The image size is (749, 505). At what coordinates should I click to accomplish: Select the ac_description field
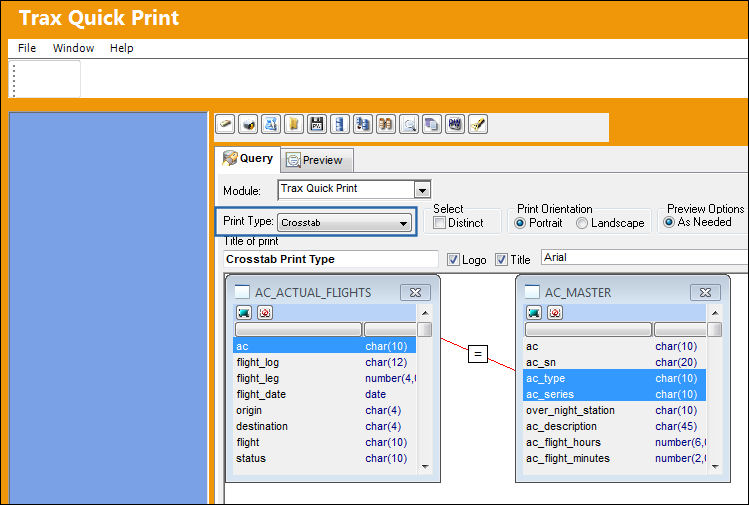click(x=615, y=426)
